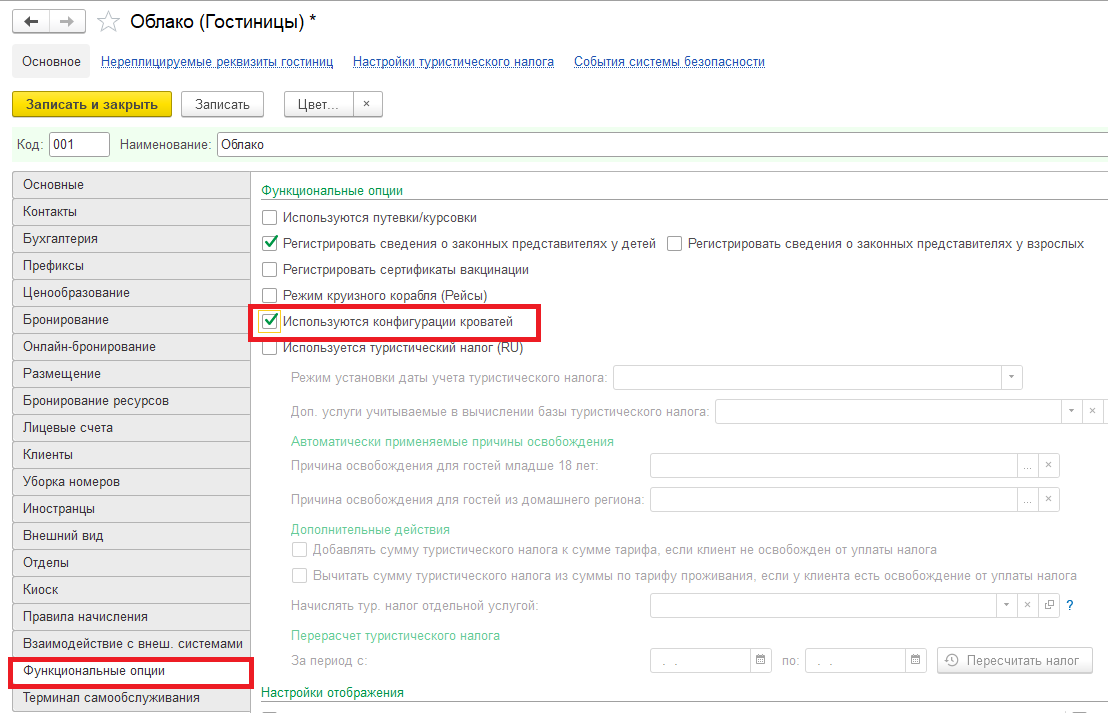The image size is (1108, 713).
Task: Open 'Настройки туристического налога' link
Action: tap(453, 62)
